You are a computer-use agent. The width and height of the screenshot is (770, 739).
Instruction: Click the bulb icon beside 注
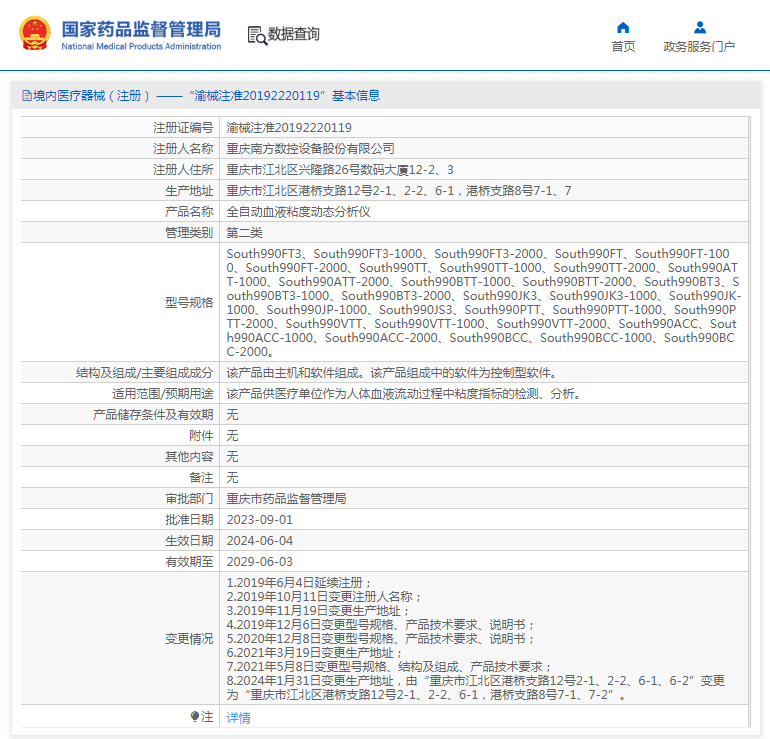(195, 716)
